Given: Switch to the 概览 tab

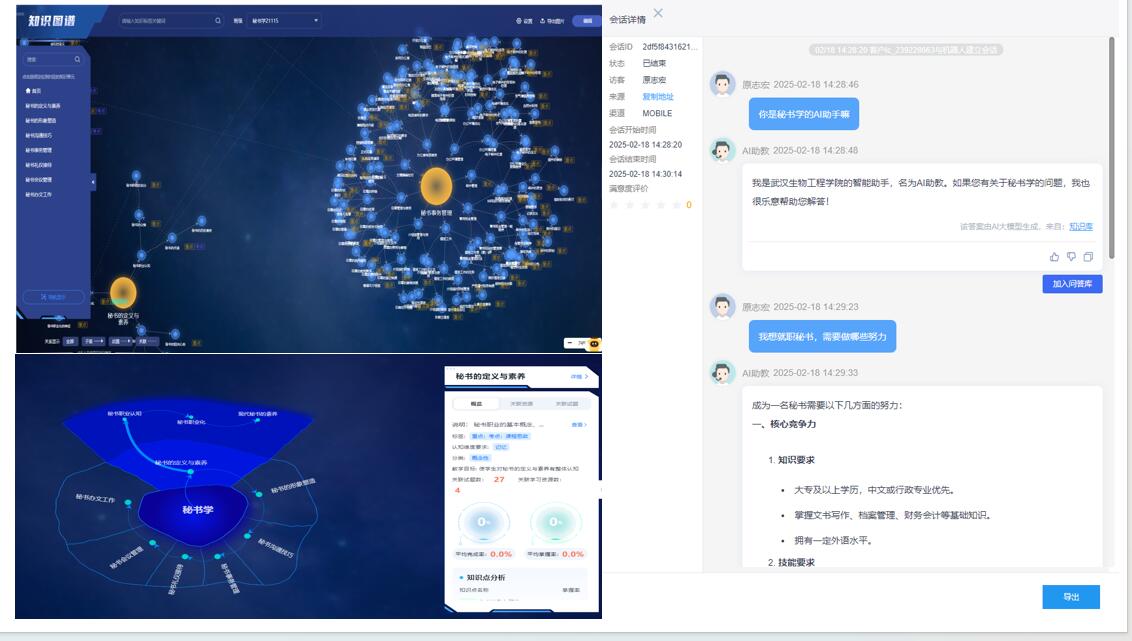Looking at the screenshot, I should (x=477, y=404).
